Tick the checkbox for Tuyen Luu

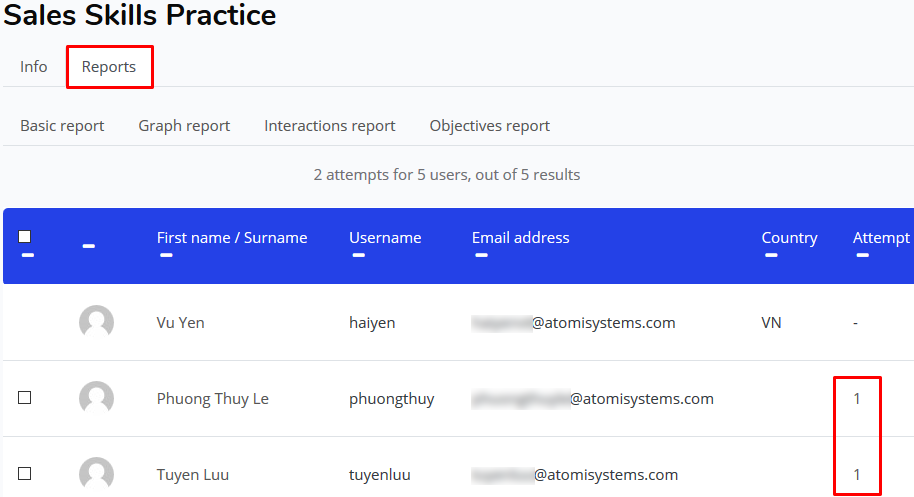click(24, 473)
